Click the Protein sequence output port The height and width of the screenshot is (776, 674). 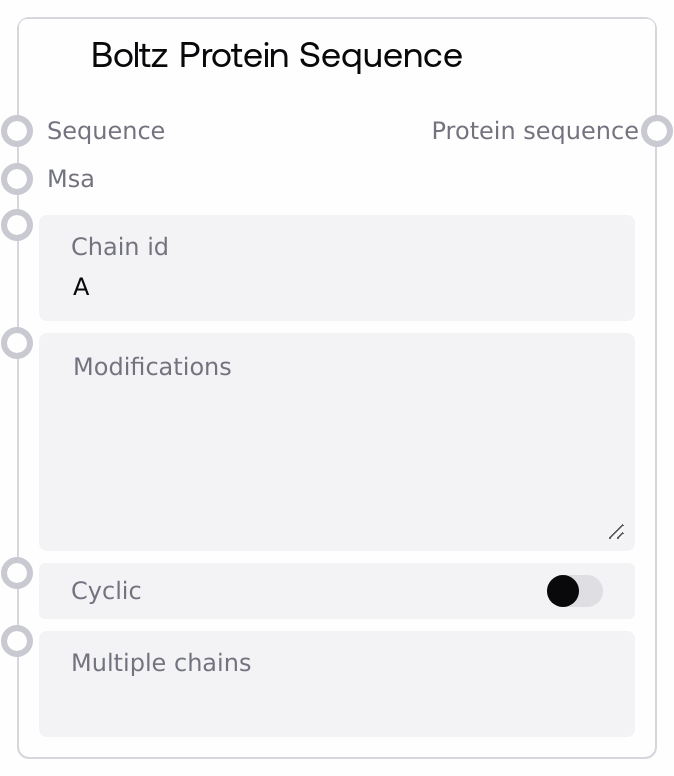656,131
